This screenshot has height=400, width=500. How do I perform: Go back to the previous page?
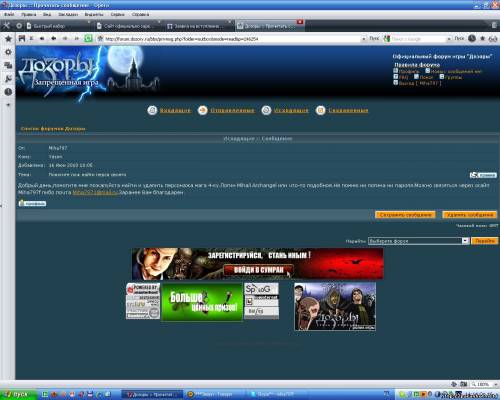point(53,38)
